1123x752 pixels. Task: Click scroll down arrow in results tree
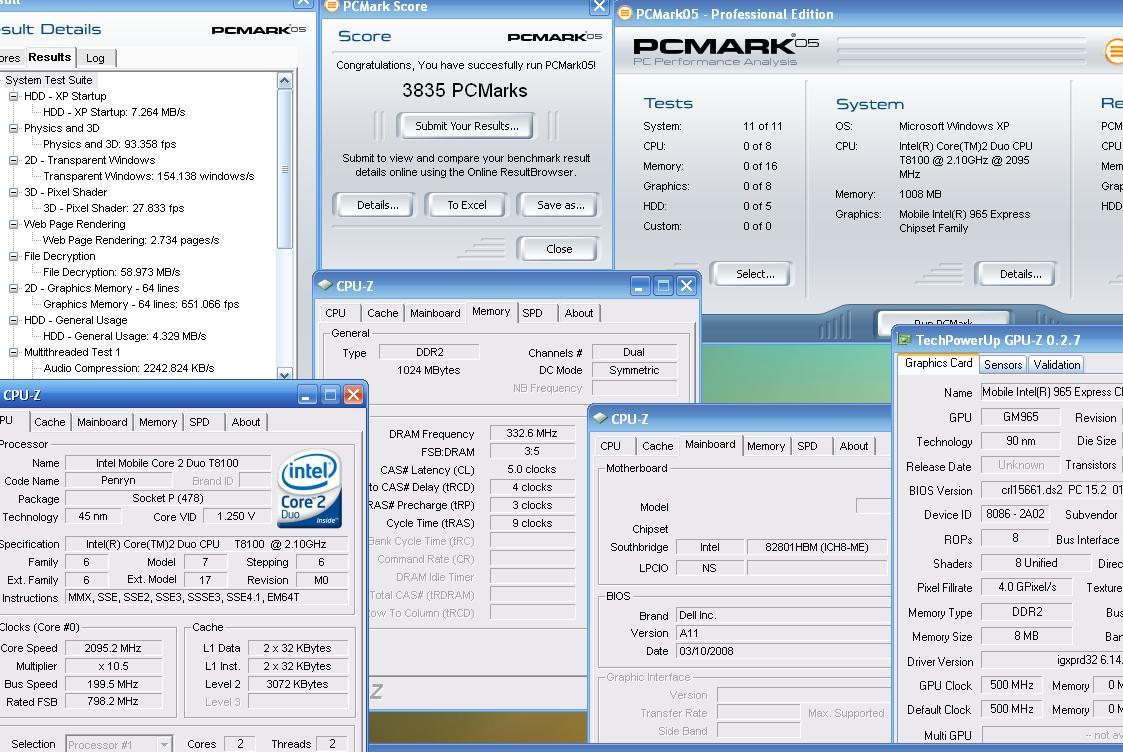click(x=284, y=373)
